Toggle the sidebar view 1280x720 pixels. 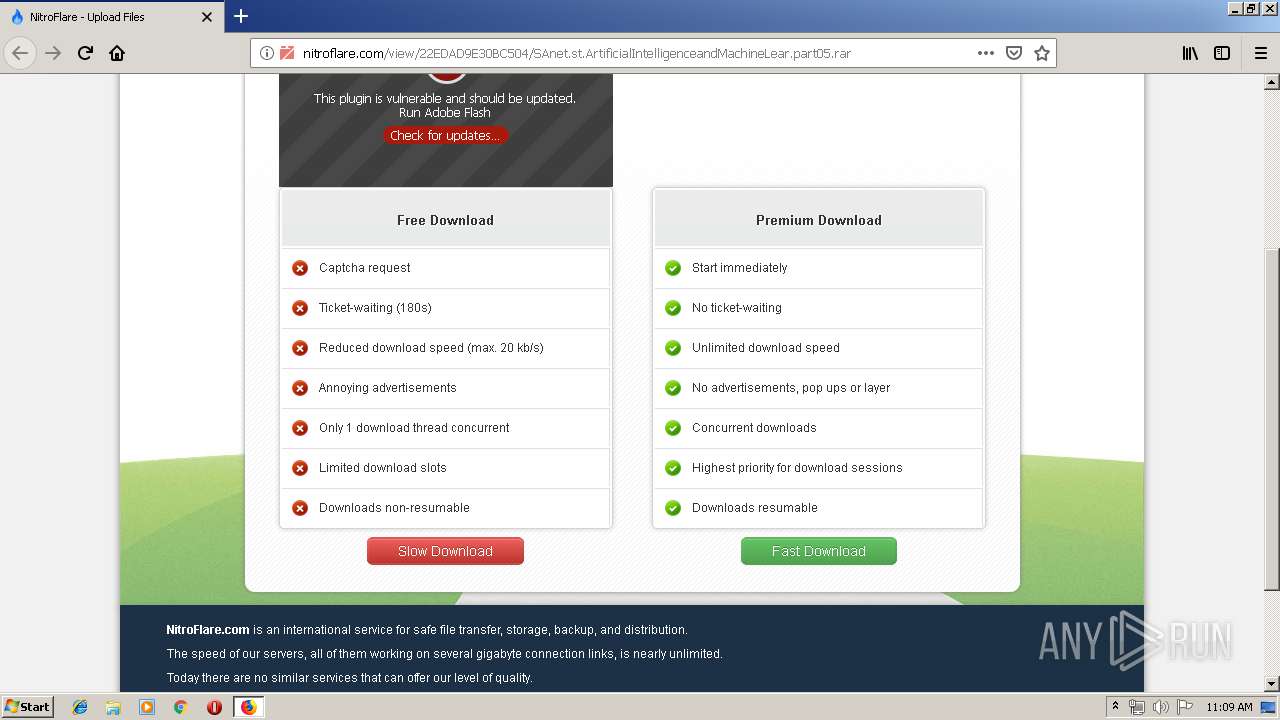point(1222,53)
